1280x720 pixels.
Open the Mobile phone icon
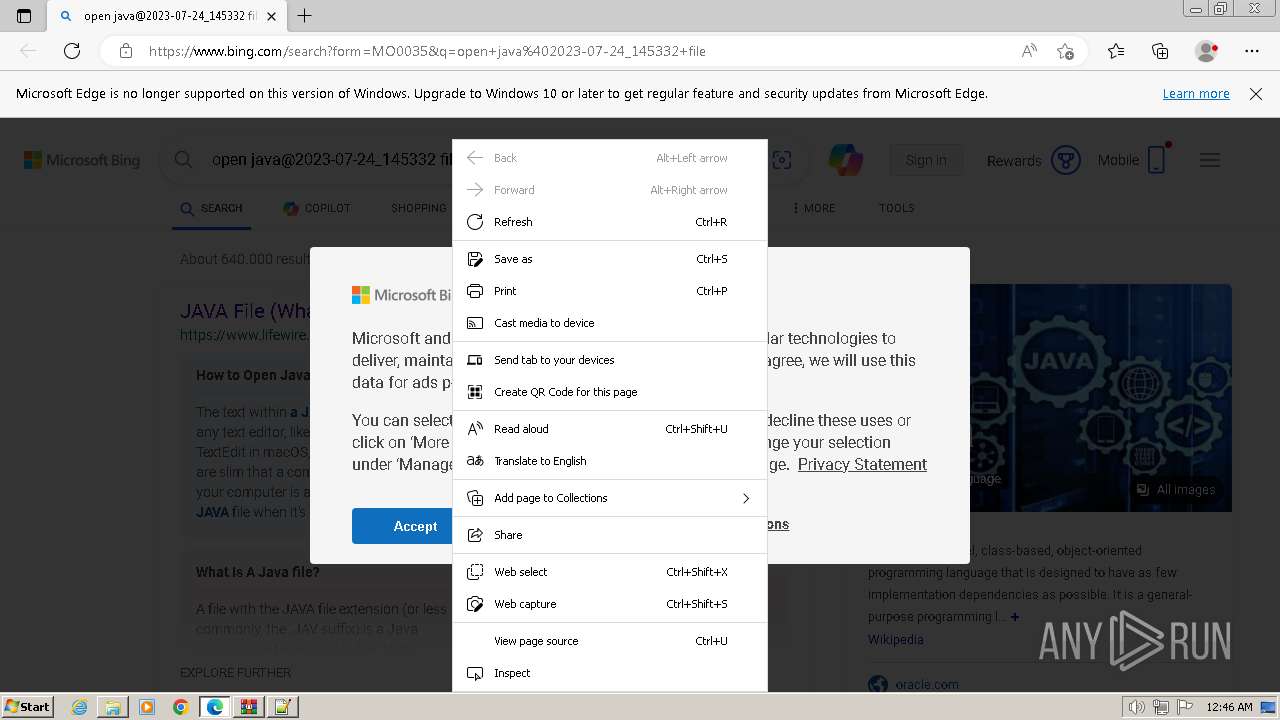pyautogui.click(x=1157, y=160)
